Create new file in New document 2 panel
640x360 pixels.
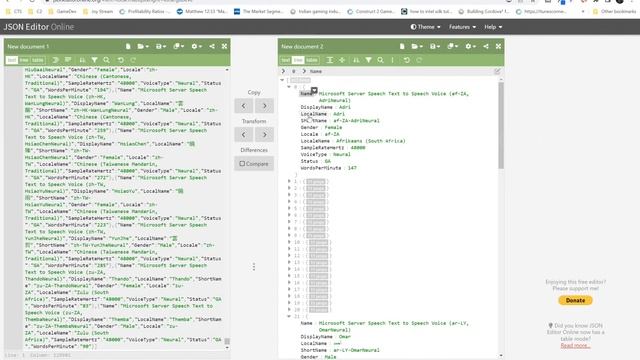point(402,47)
